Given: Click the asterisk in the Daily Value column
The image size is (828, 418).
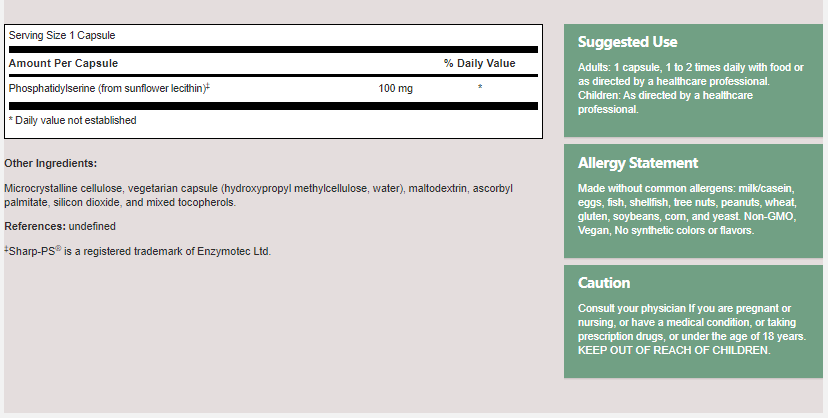Looking at the screenshot, I should (x=480, y=88).
